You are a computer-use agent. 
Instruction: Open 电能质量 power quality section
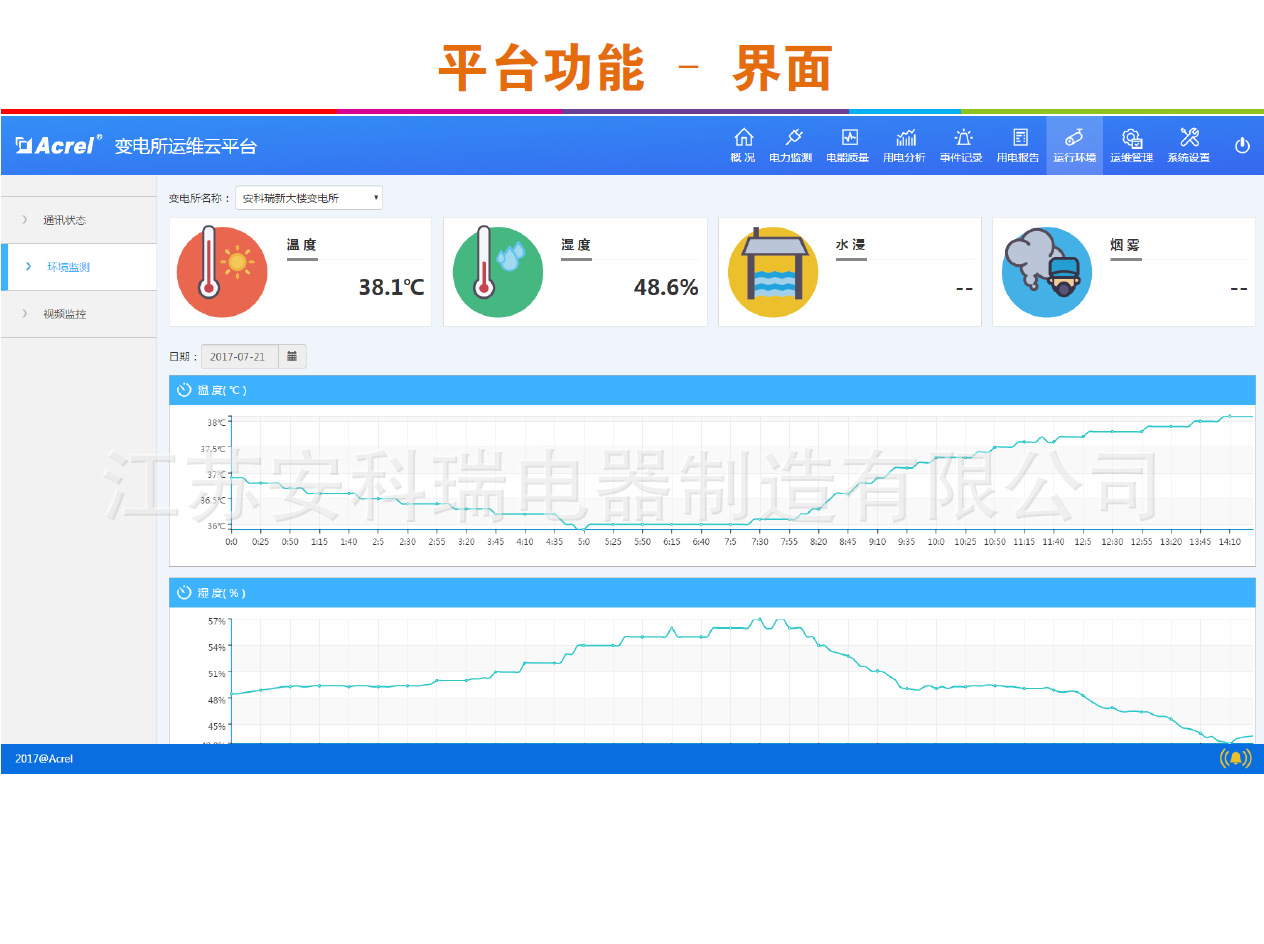point(848,137)
